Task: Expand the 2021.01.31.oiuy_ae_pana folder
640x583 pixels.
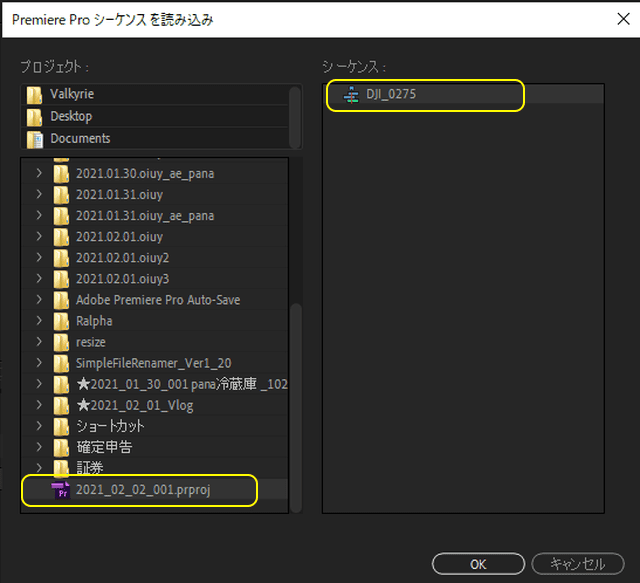Action: point(39,215)
